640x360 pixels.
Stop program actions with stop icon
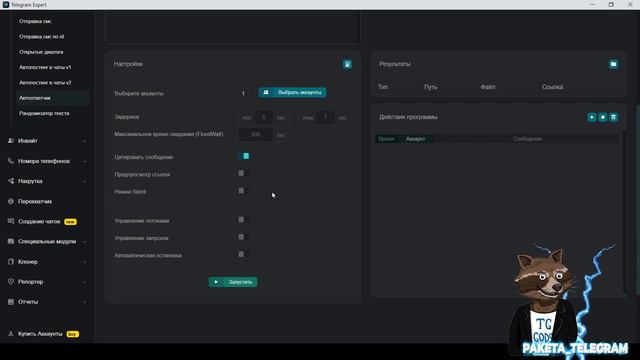(x=602, y=117)
